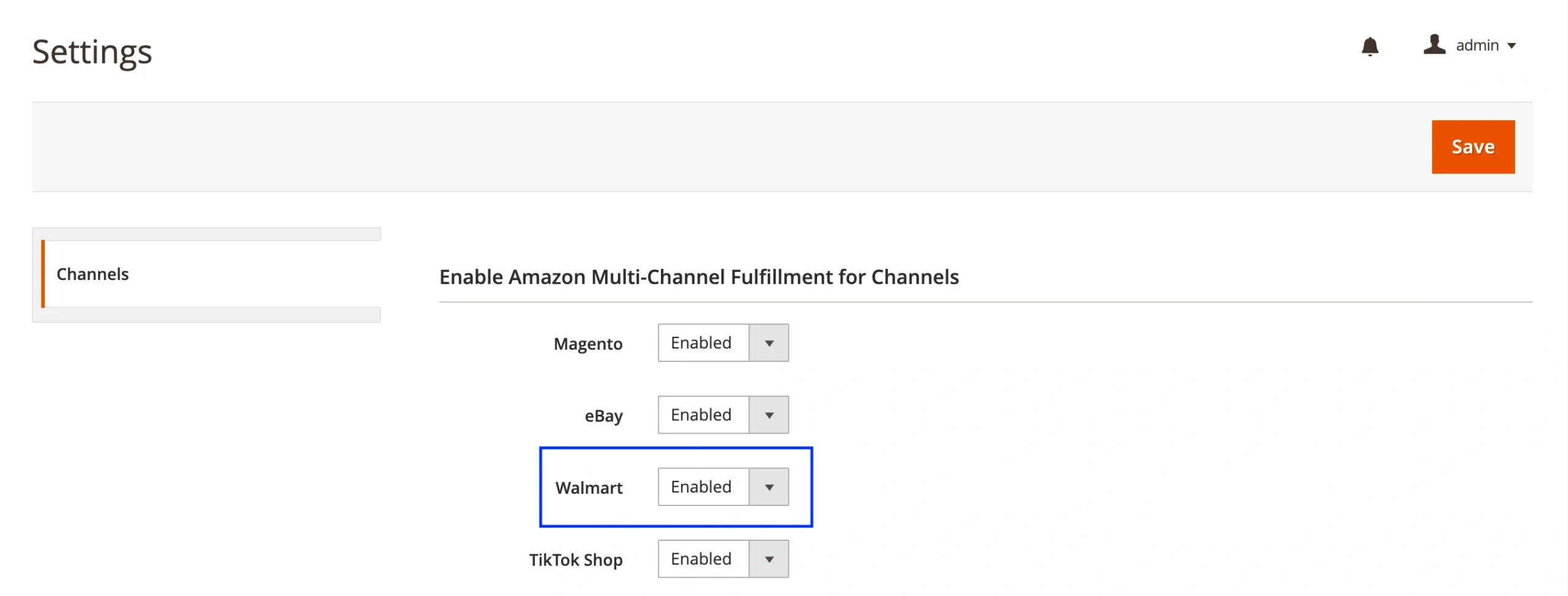Click the Settings page title
Screen dimensions: 1568x596
click(x=92, y=52)
